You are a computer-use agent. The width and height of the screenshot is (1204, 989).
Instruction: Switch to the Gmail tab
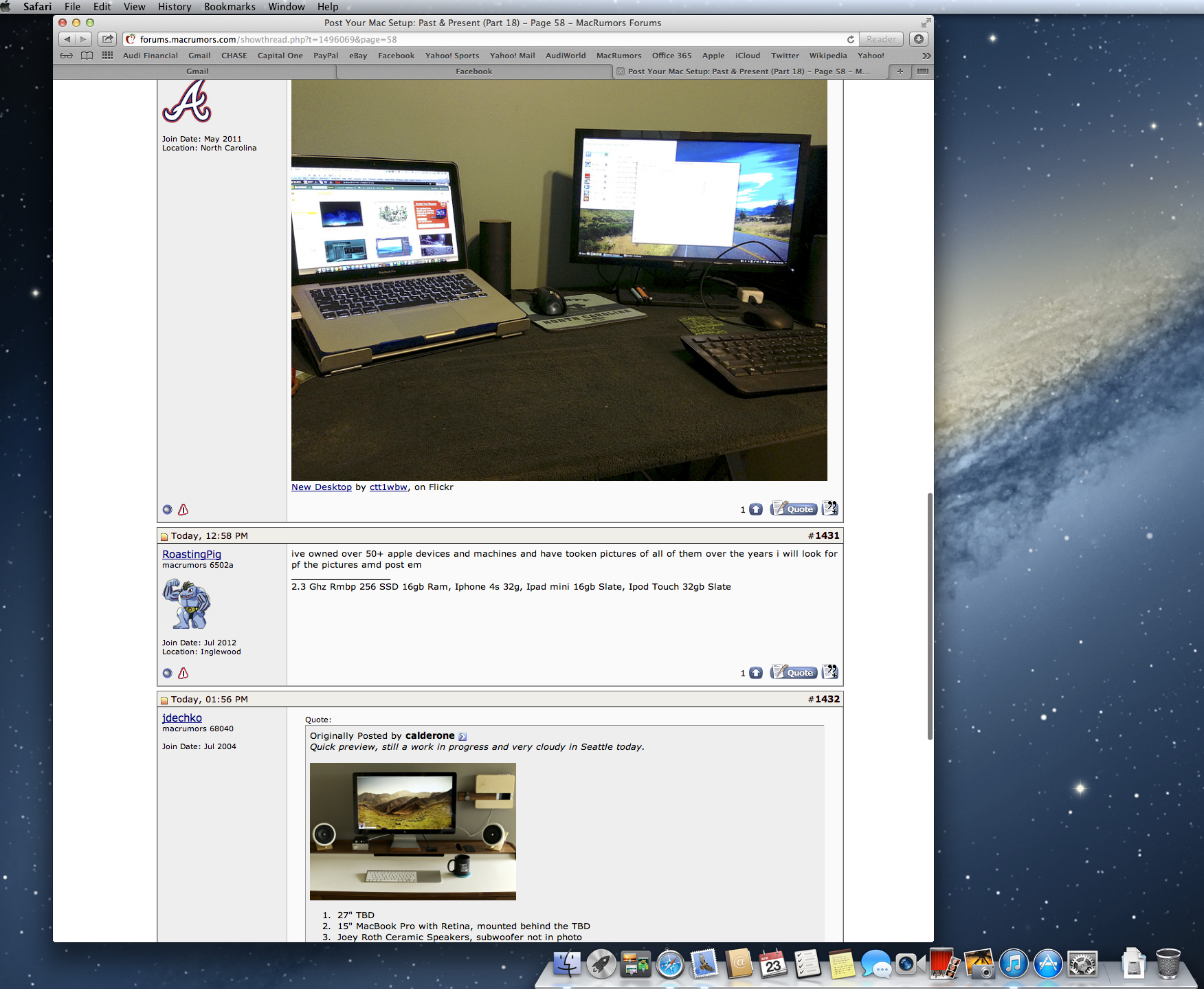[197, 71]
